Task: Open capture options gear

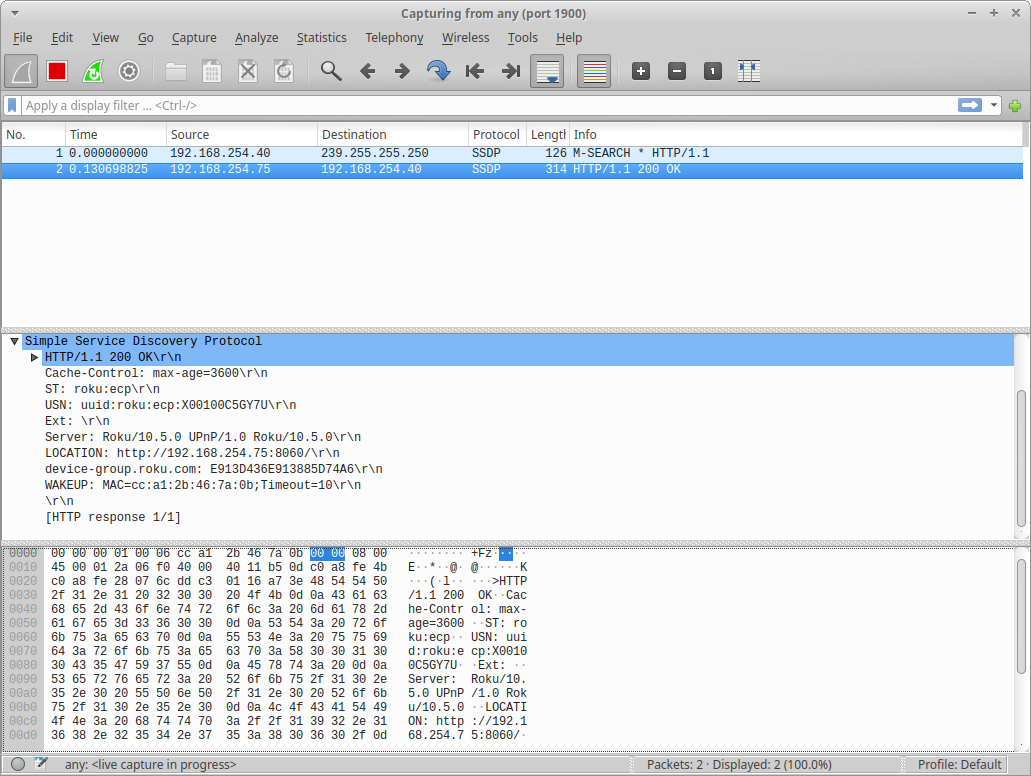Action: click(129, 71)
